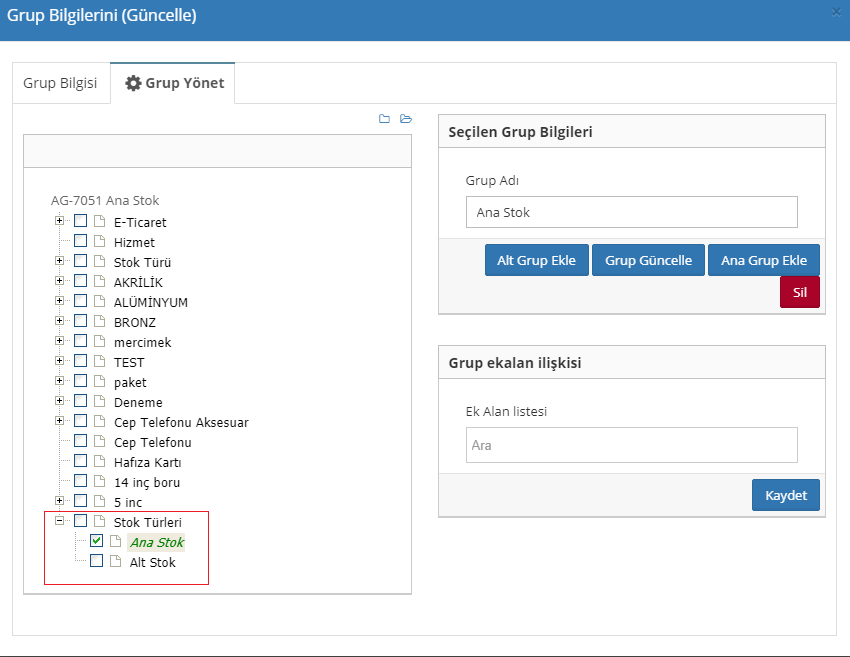Click the file icon next to Hafıza Kartı

point(99,462)
